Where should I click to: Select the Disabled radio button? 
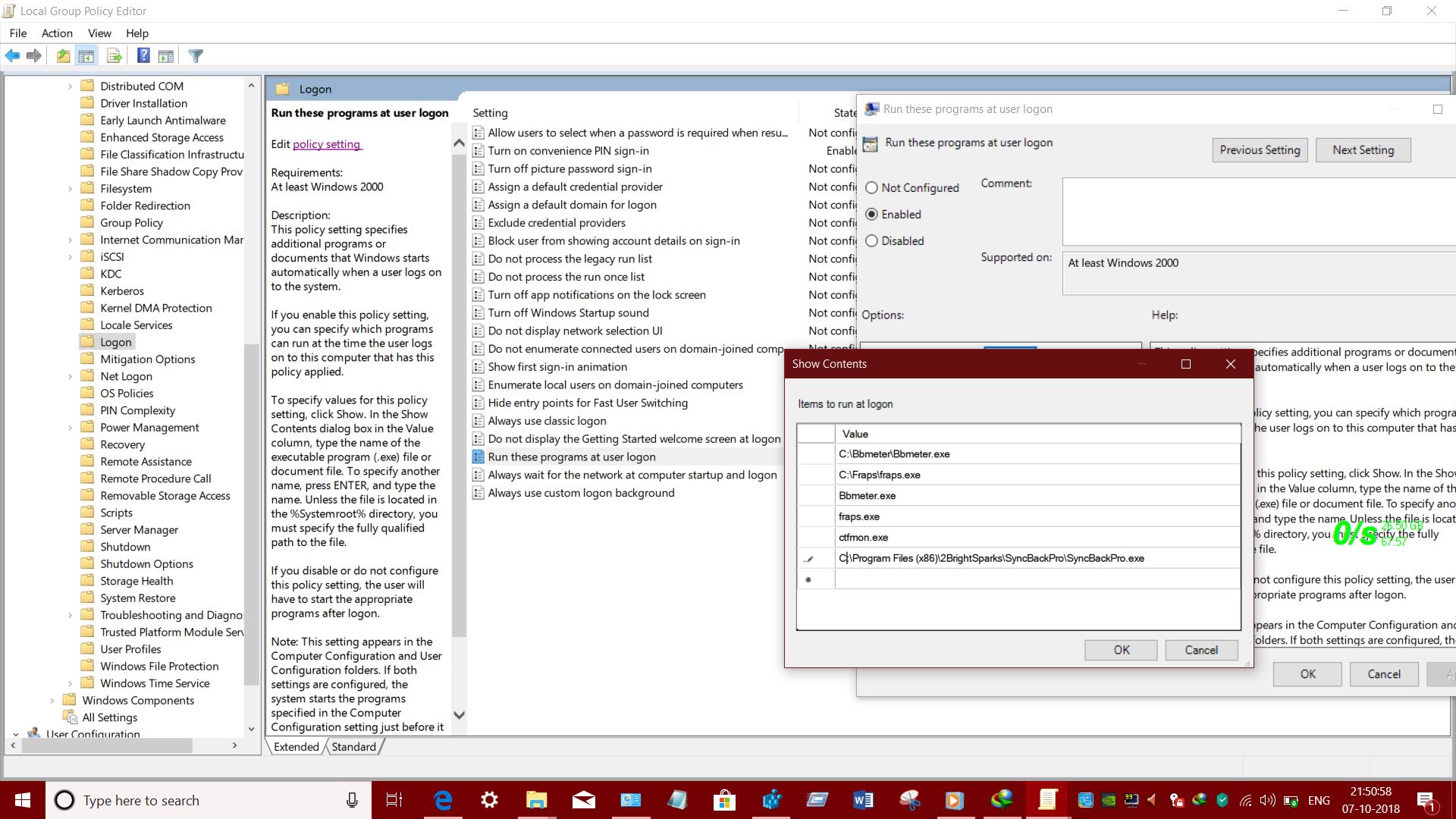click(x=871, y=241)
